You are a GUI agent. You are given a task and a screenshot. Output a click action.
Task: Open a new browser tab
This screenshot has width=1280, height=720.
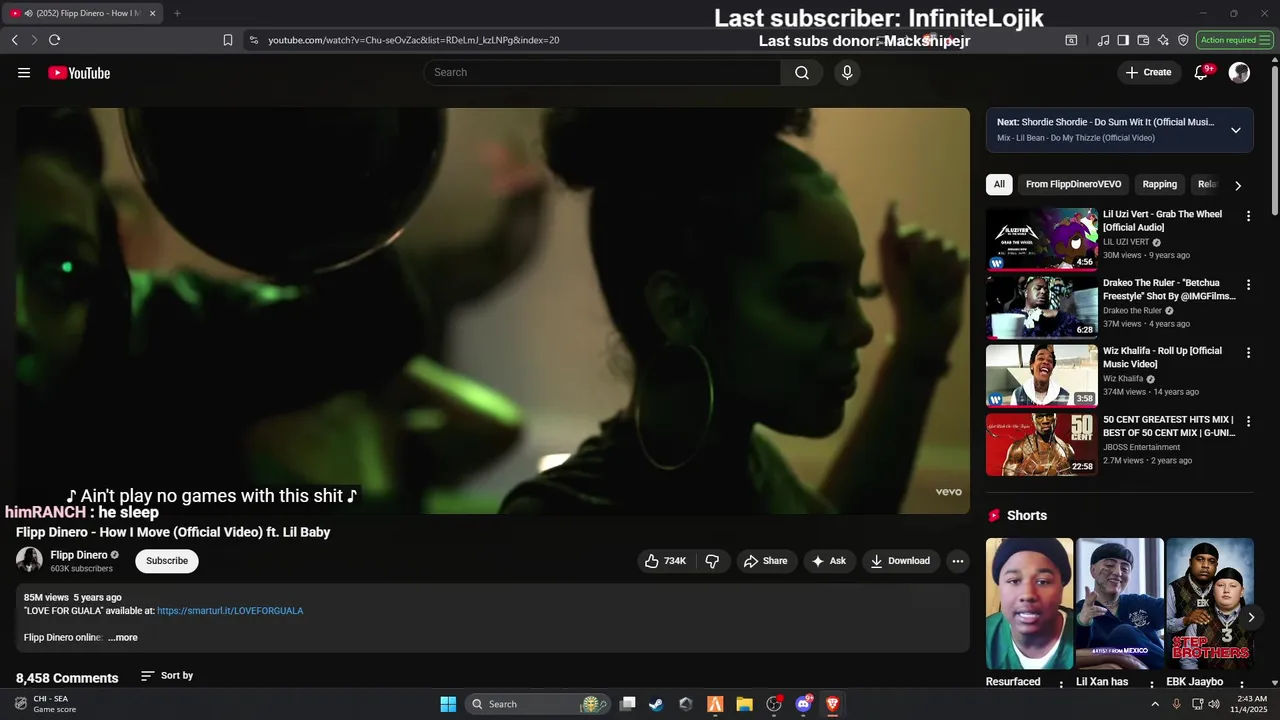pyautogui.click(x=177, y=13)
